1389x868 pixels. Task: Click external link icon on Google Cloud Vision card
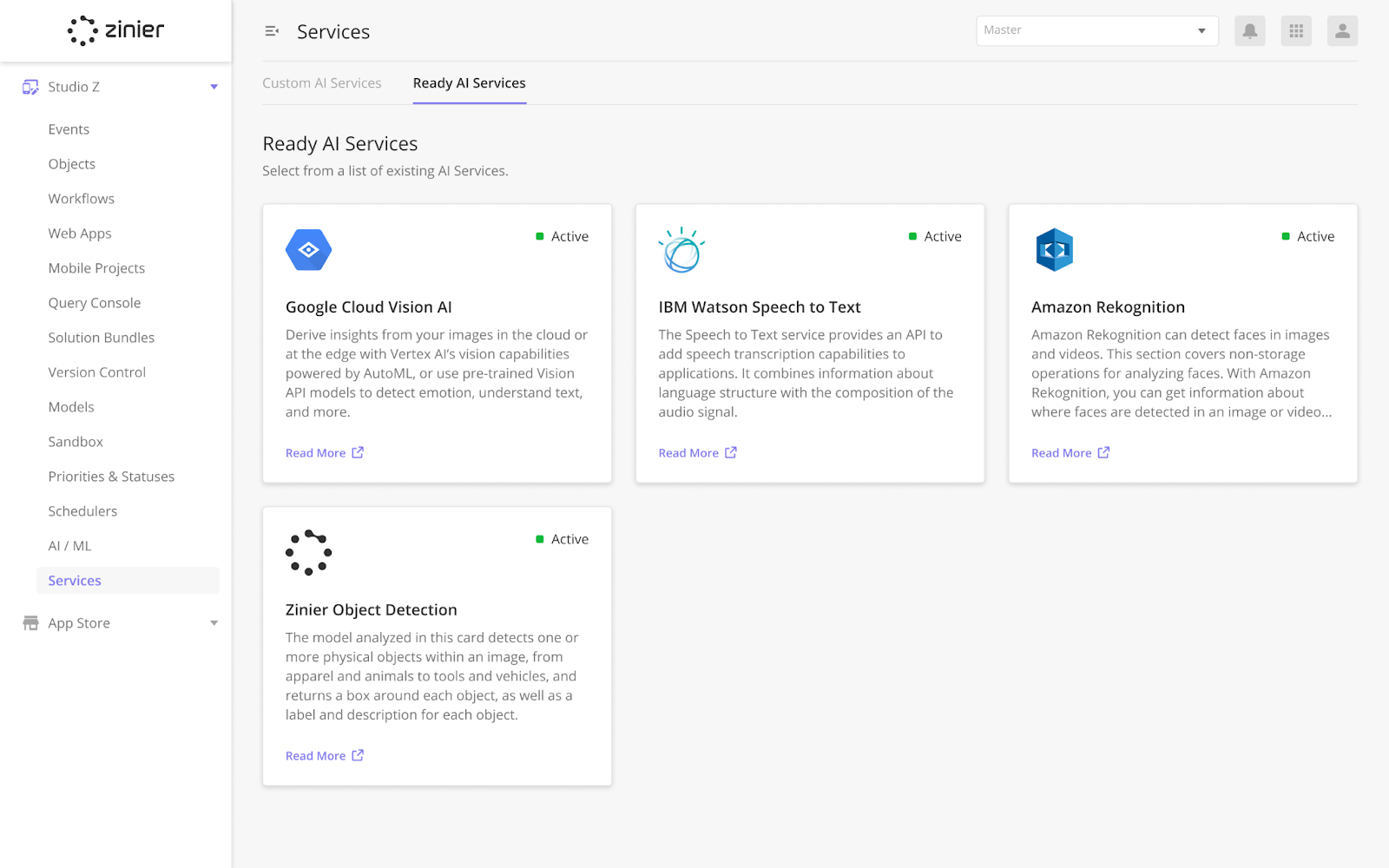point(358,452)
